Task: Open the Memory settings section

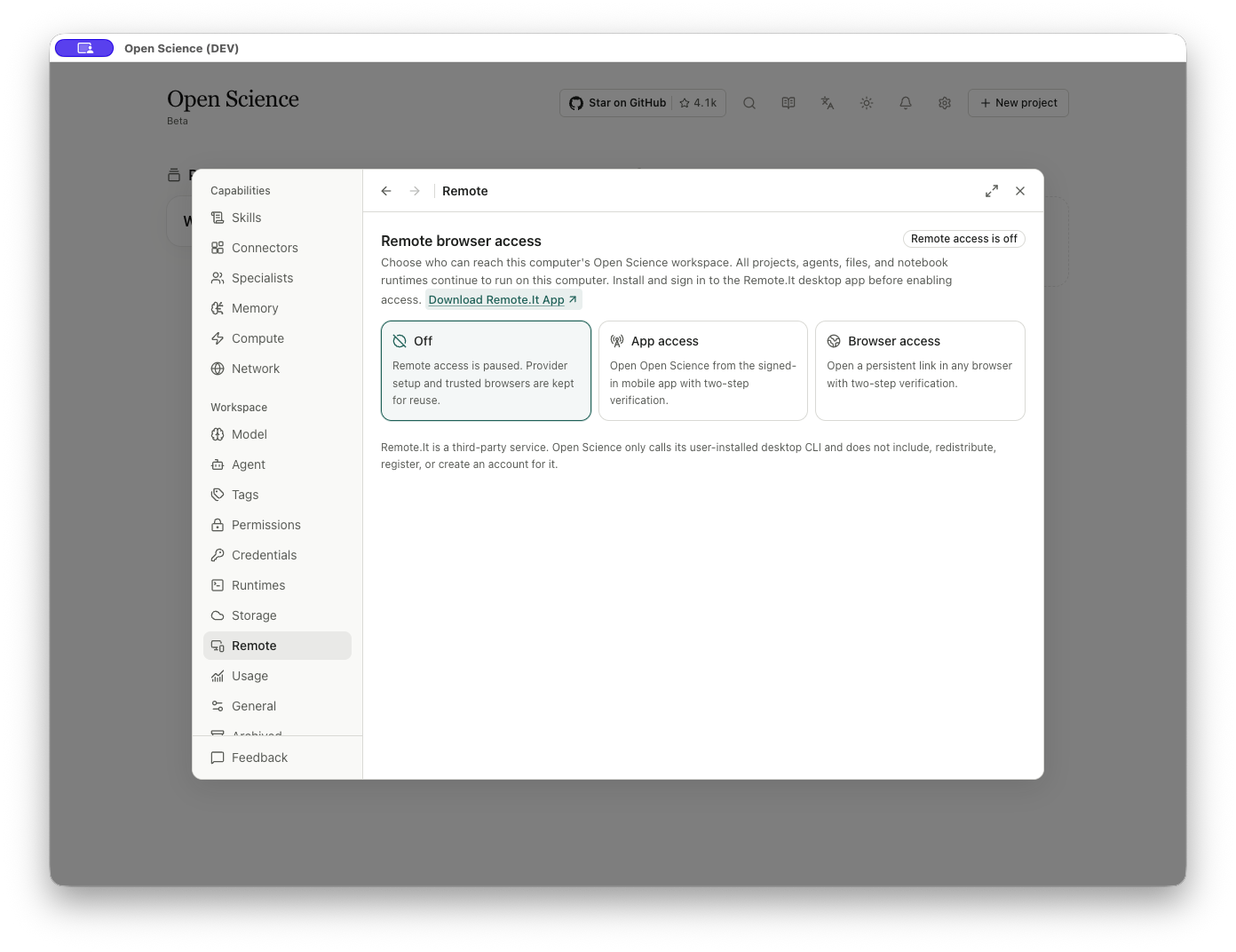Action: (277, 308)
